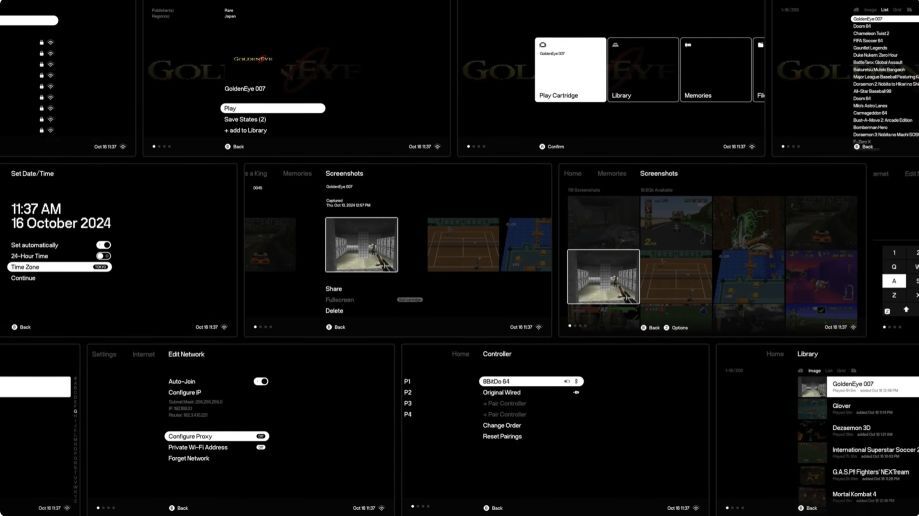The height and width of the screenshot is (516, 919).
Task: Click Options icon in screenshots grid footer
Action: click(666, 328)
